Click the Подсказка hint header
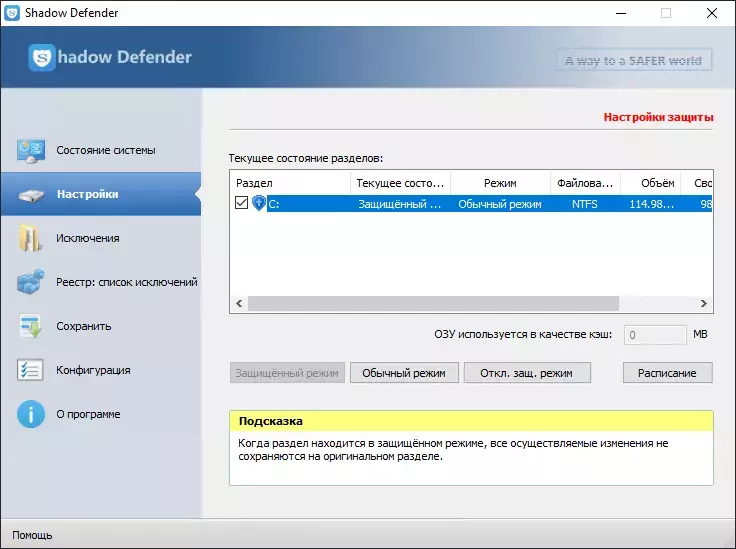The height and width of the screenshot is (549, 736). 471,421
